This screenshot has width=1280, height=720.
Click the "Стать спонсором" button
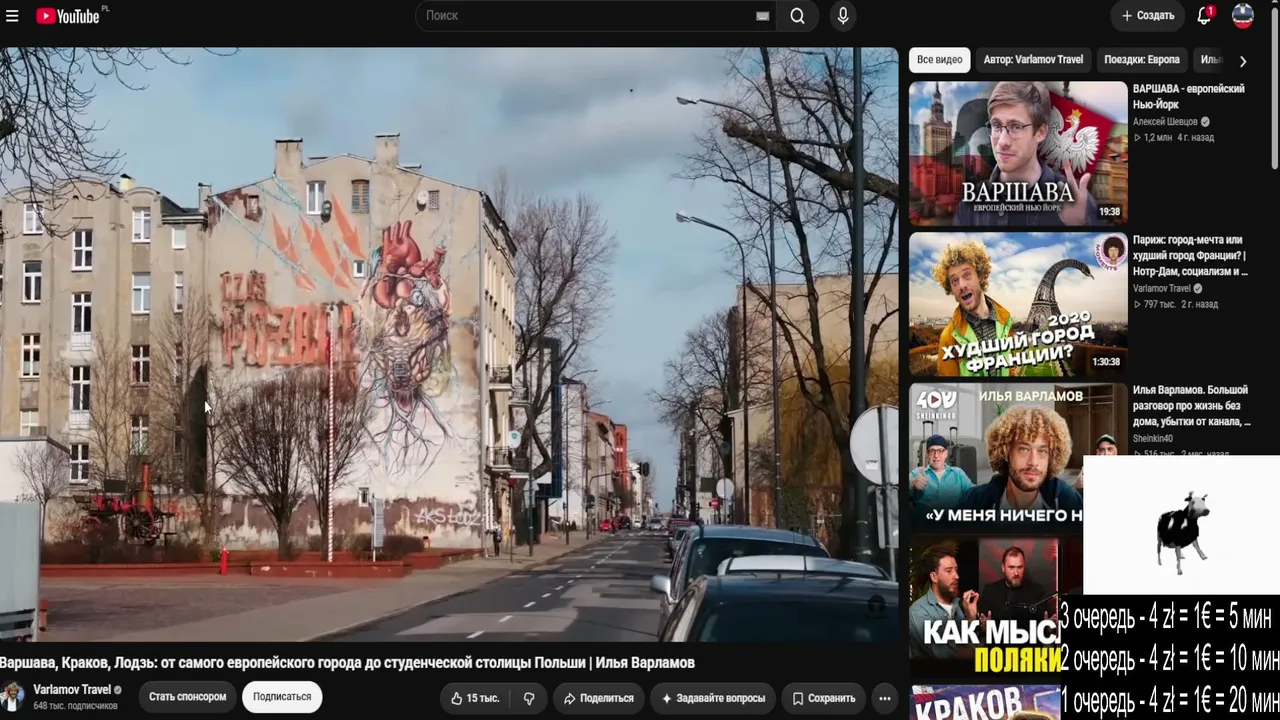coord(188,697)
